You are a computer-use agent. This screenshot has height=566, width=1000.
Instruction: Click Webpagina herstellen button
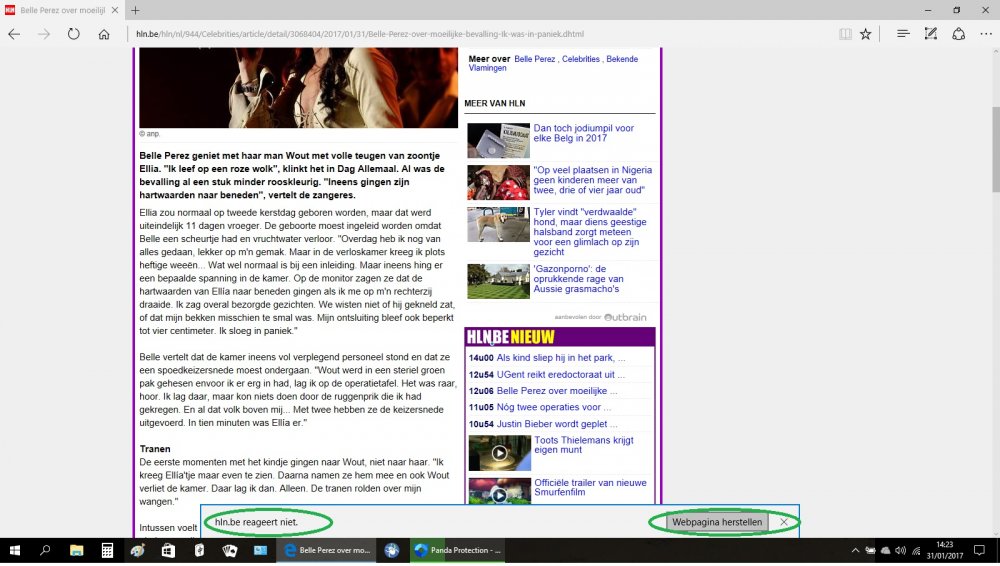point(717,522)
